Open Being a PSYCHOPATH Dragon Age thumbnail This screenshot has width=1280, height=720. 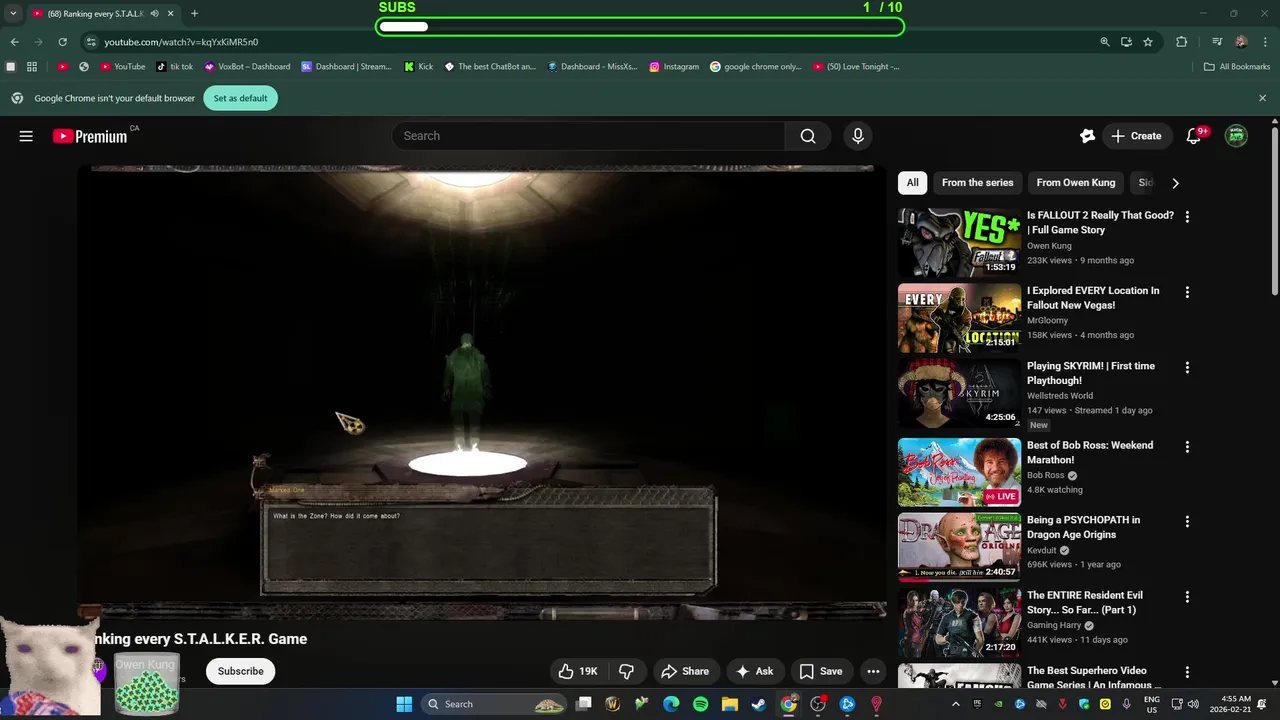(959, 547)
